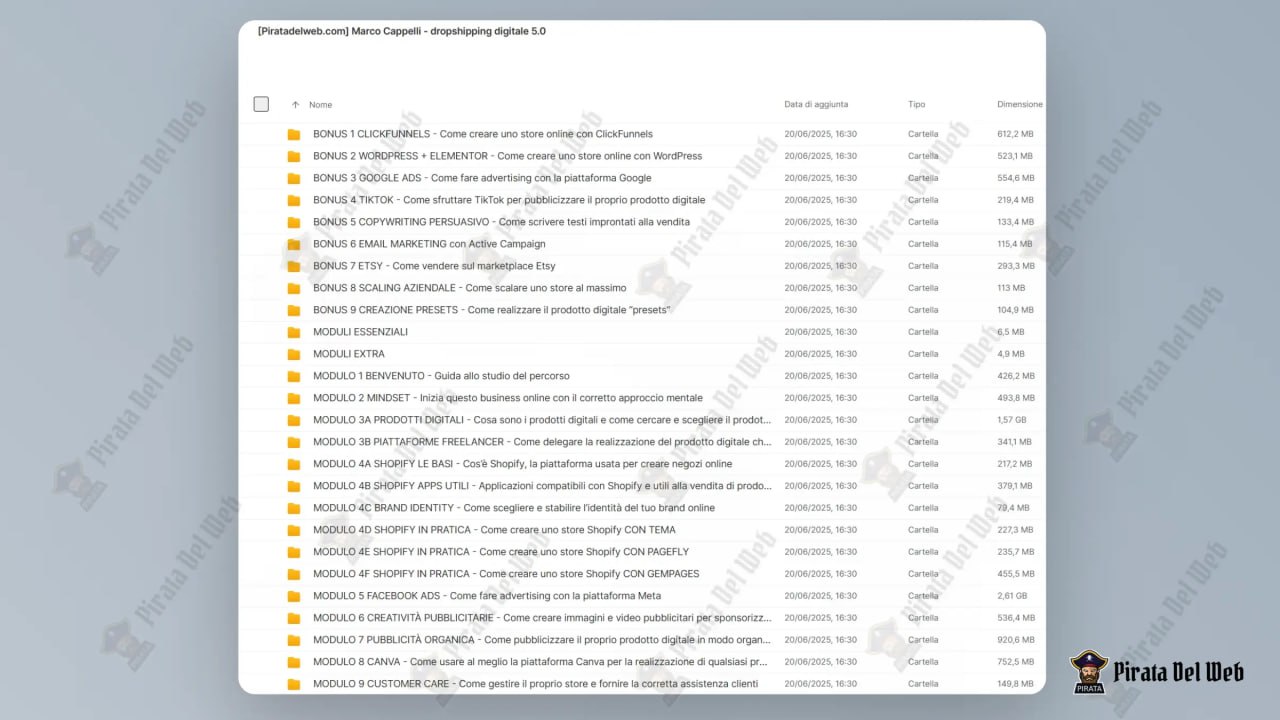Sort by the Tipo column header
1280x720 pixels.
click(x=916, y=104)
